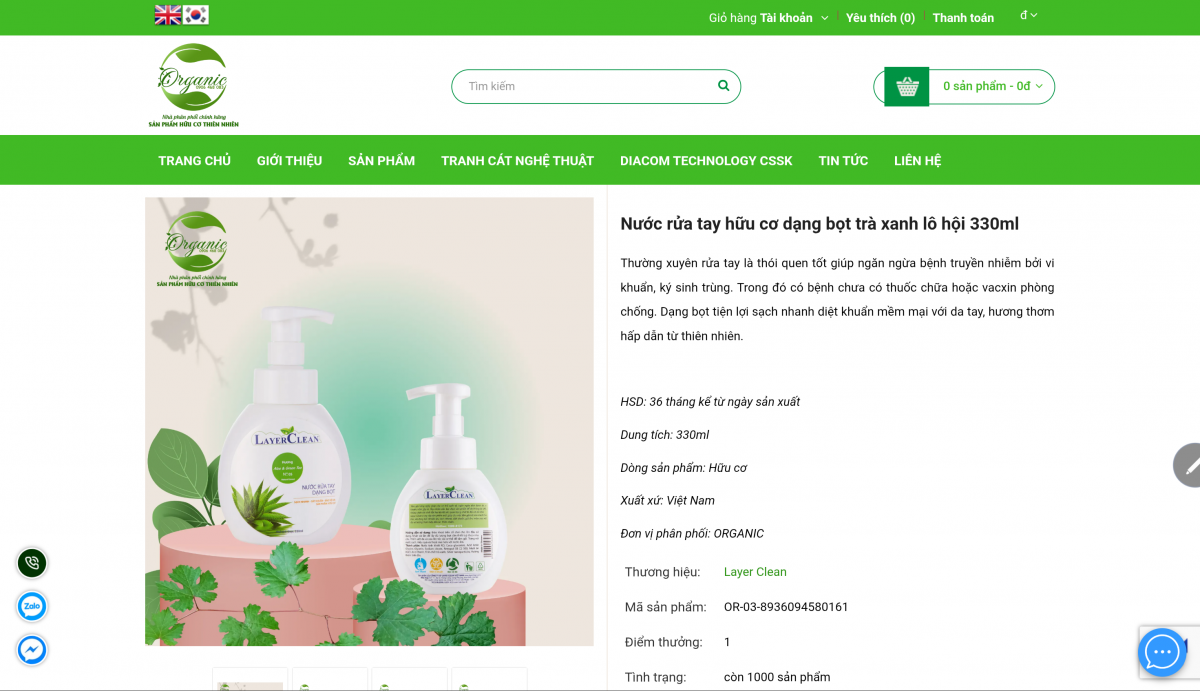Click the phone call floating icon
Screen dimensions: 1200x691
click(x=32, y=563)
